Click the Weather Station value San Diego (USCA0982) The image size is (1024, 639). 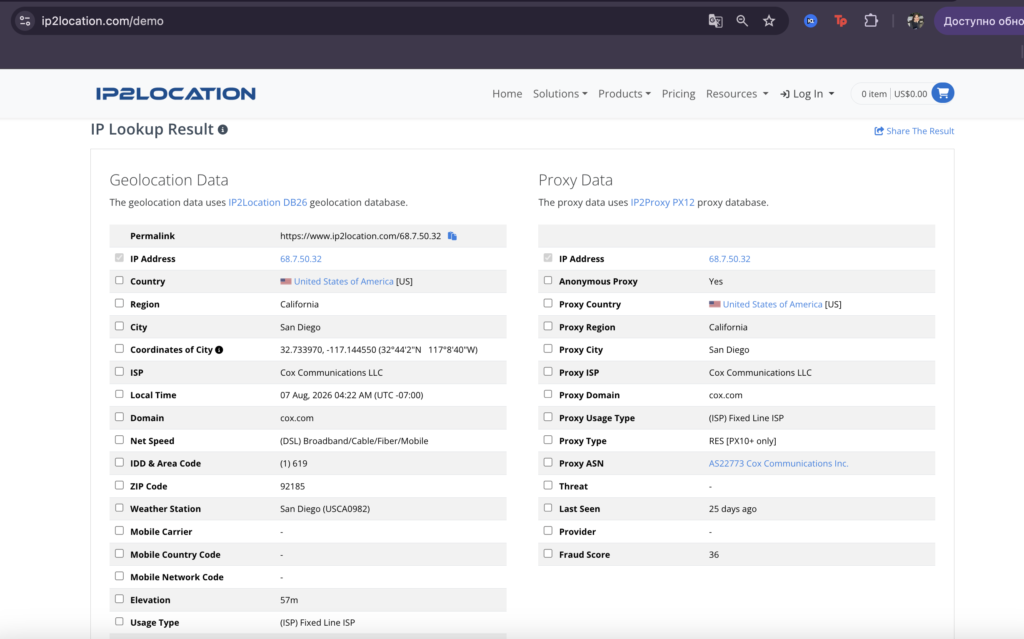coord(325,509)
